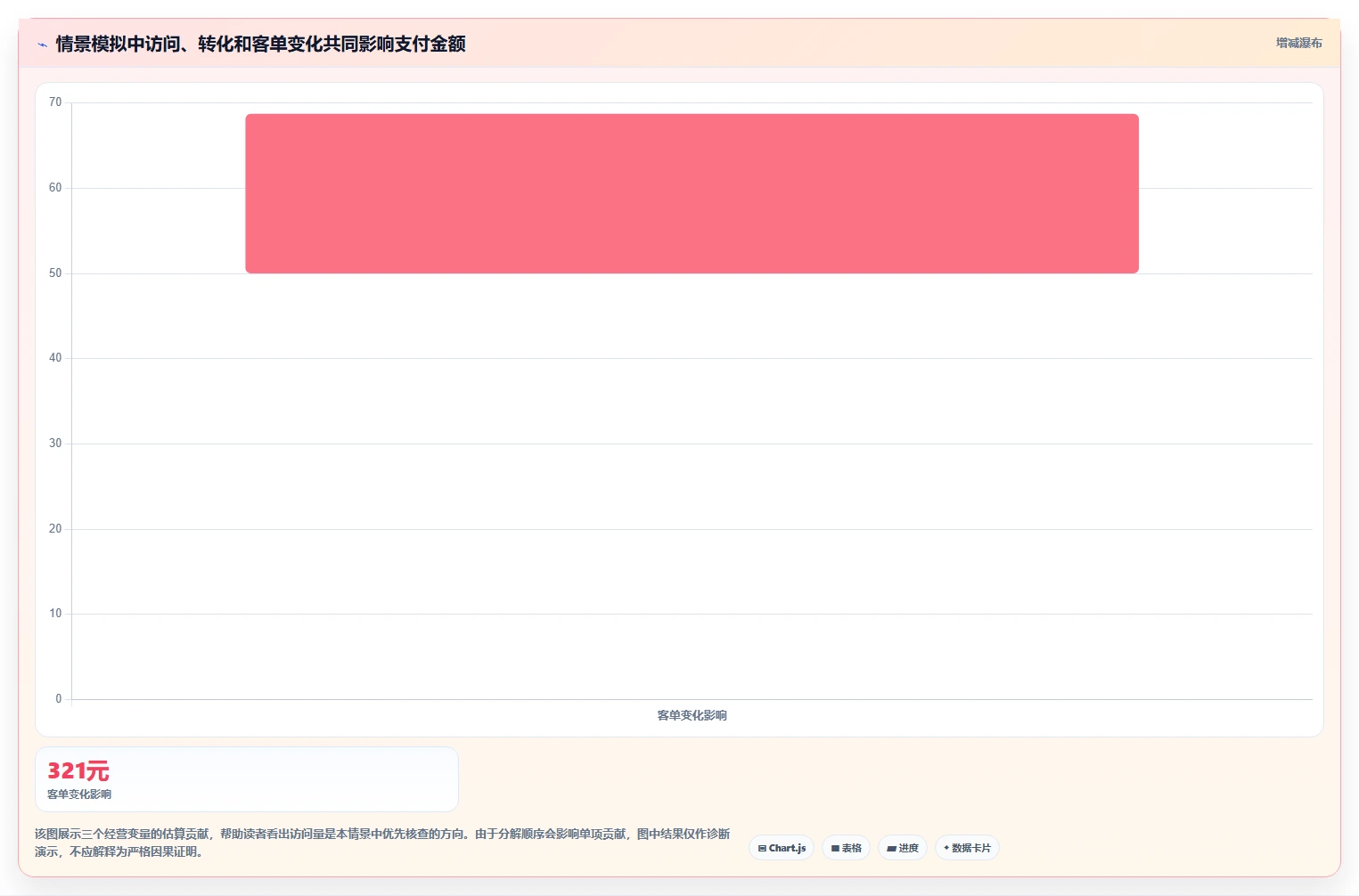This screenshot has height=896, width=1359.
Task: Click the 321元 value text
Action: tap(78, 771)
